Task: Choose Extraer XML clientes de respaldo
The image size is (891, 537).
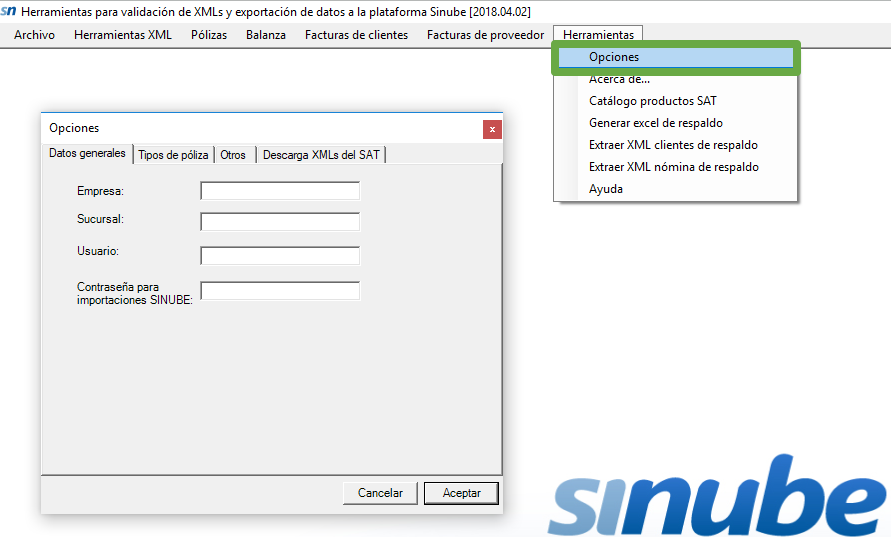Action: coord(673,145)
